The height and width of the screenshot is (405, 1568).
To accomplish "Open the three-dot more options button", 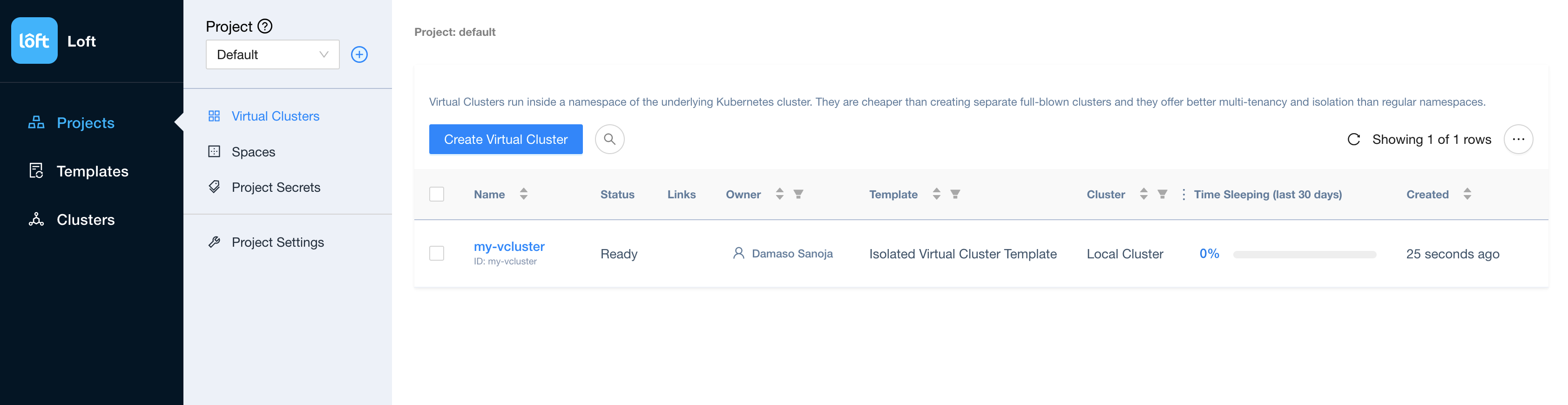I will (x=1518, y=140).
